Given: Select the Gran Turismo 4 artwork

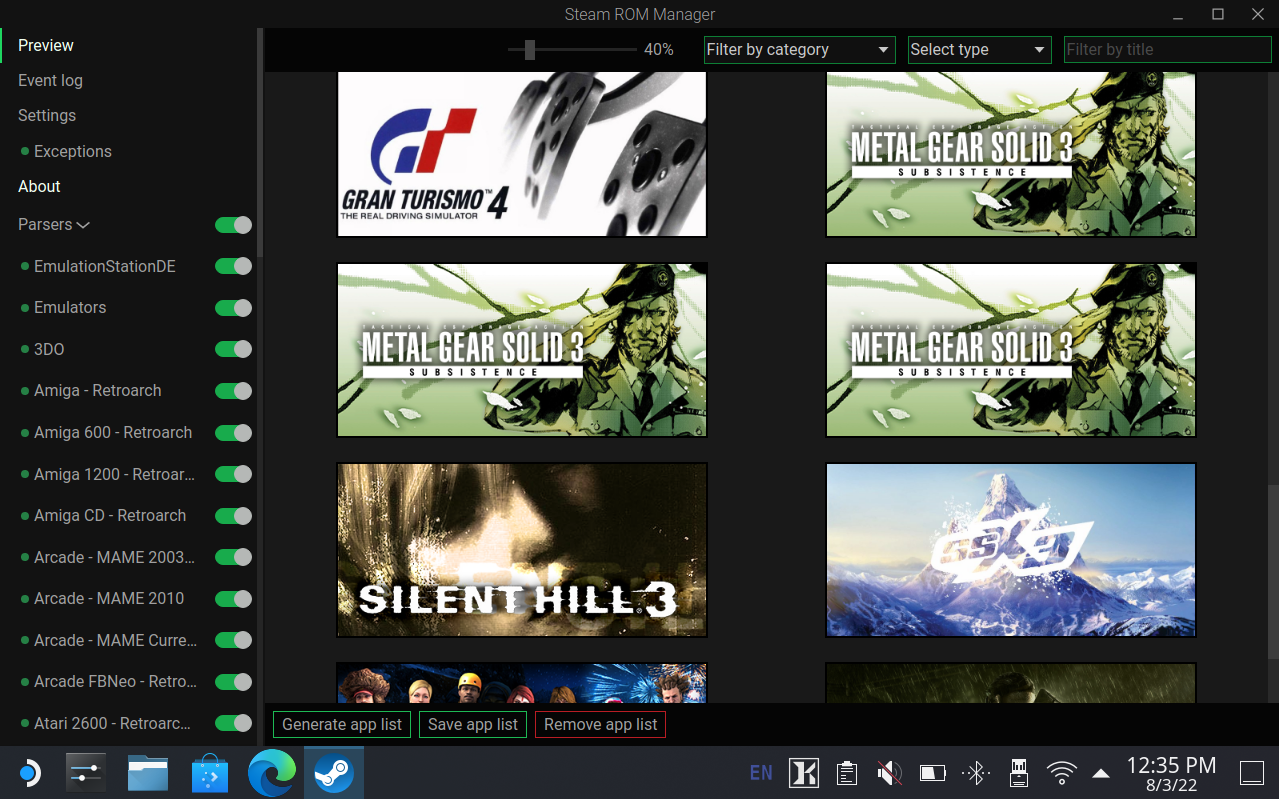Looking at the screenshot, I should click(522, 154).
